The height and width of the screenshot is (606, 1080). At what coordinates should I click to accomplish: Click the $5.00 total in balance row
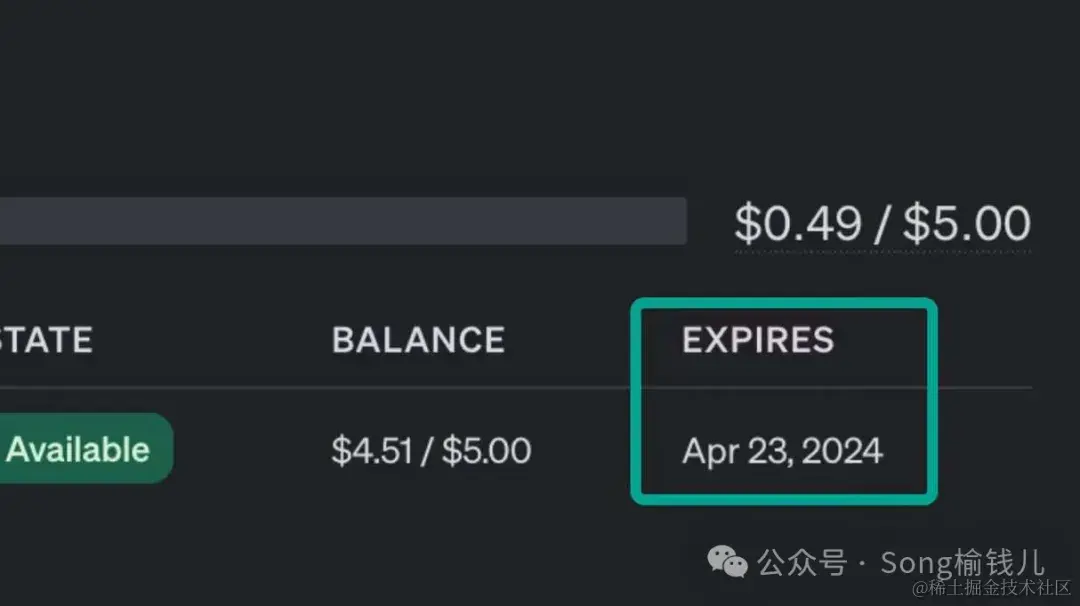click(x=486, y=451)
